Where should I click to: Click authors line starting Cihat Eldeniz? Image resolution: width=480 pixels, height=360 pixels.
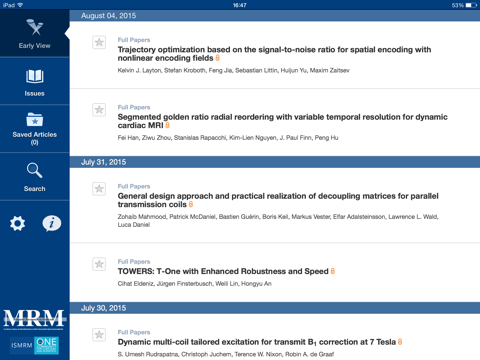194,284
